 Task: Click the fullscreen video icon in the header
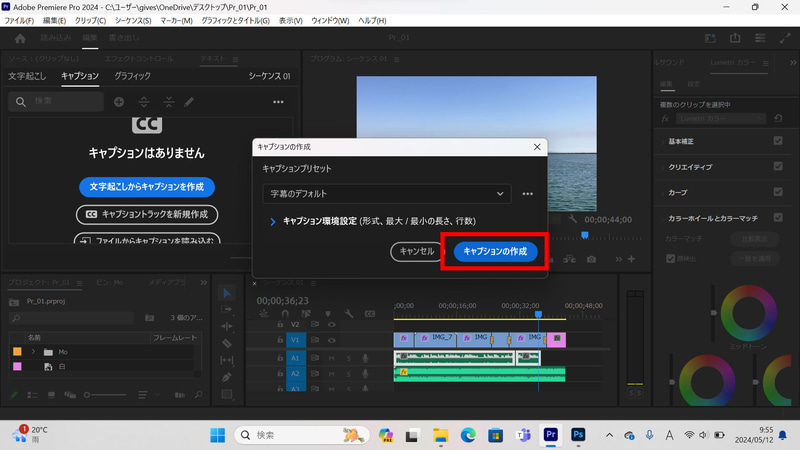pyautogui.click(x=785, y=38)
